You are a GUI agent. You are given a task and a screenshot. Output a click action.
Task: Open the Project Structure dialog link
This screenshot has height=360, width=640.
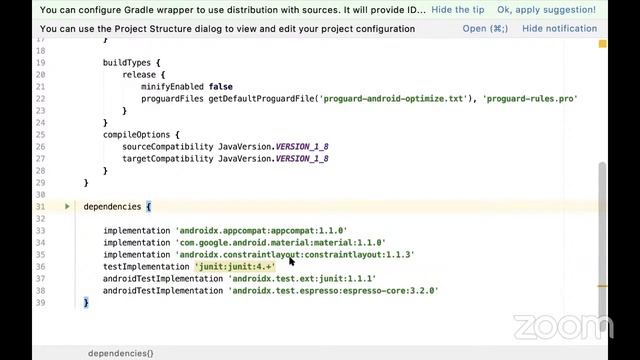(485, 29)
